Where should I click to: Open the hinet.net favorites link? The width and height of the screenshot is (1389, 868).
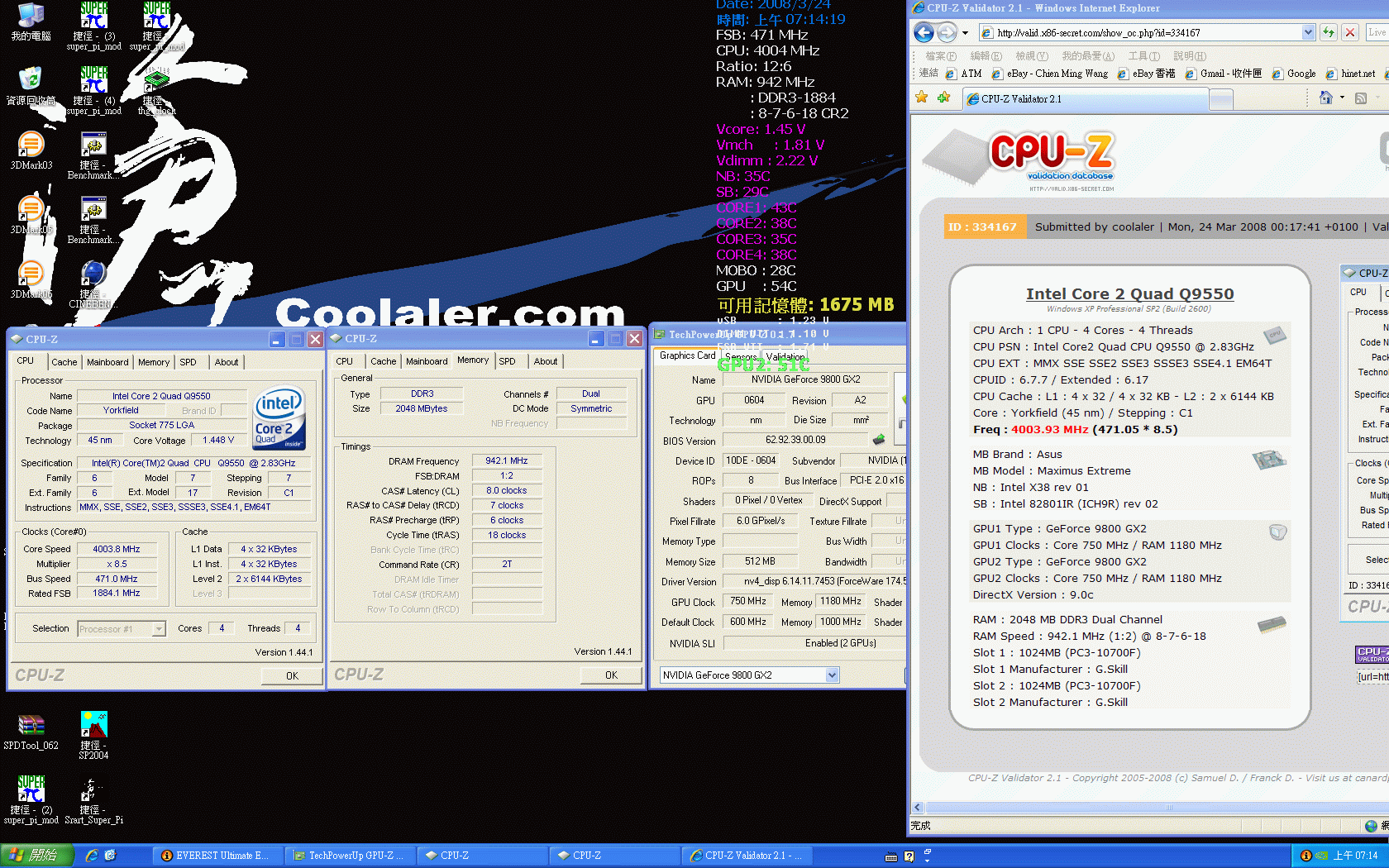click(1351, 74)
